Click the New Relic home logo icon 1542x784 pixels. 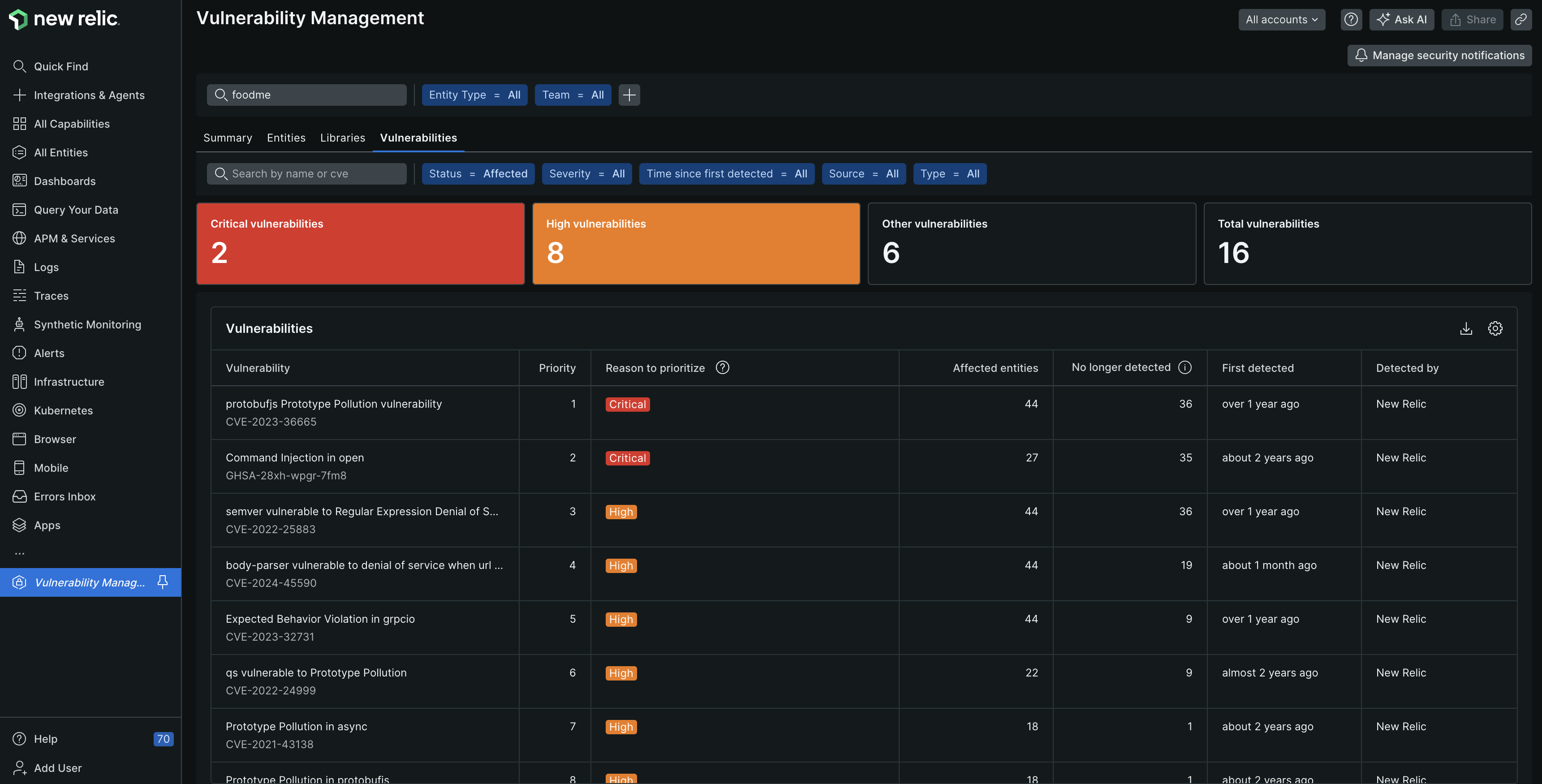(x=18, y=18)
